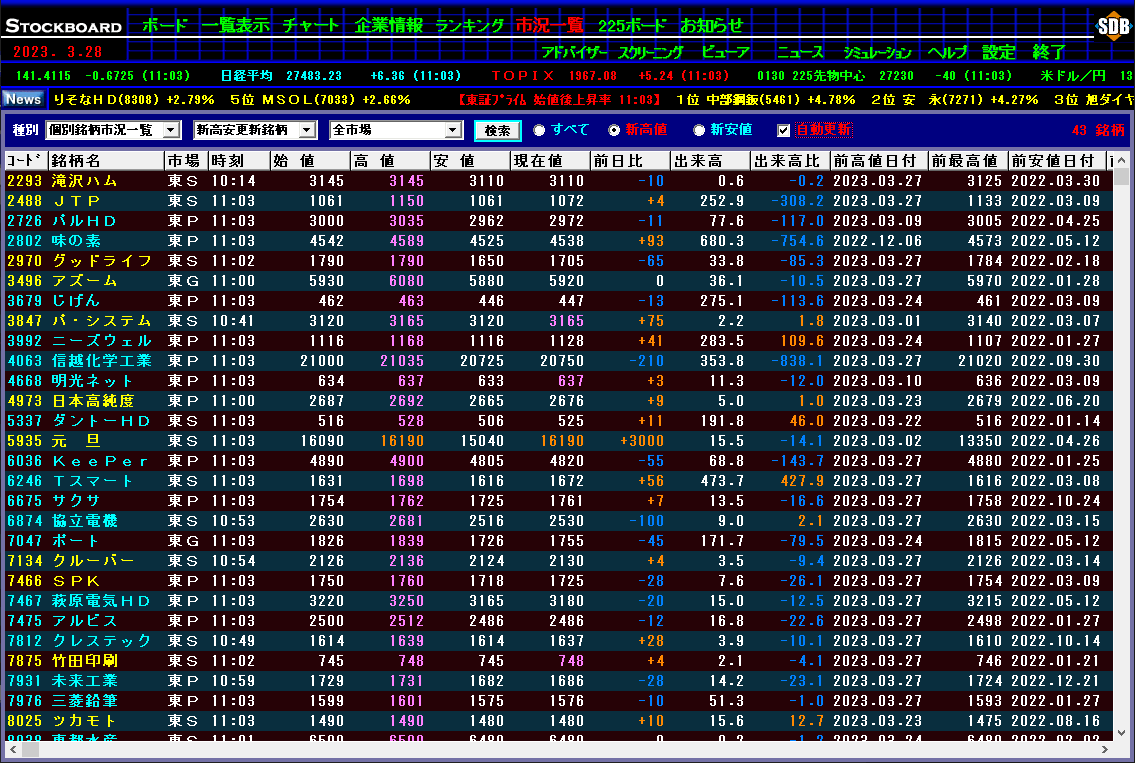Select 萩原電気ＨＤ in the list
This screenshot has width=1135, height=763.
pyautogui.click(x=101, y=601)
